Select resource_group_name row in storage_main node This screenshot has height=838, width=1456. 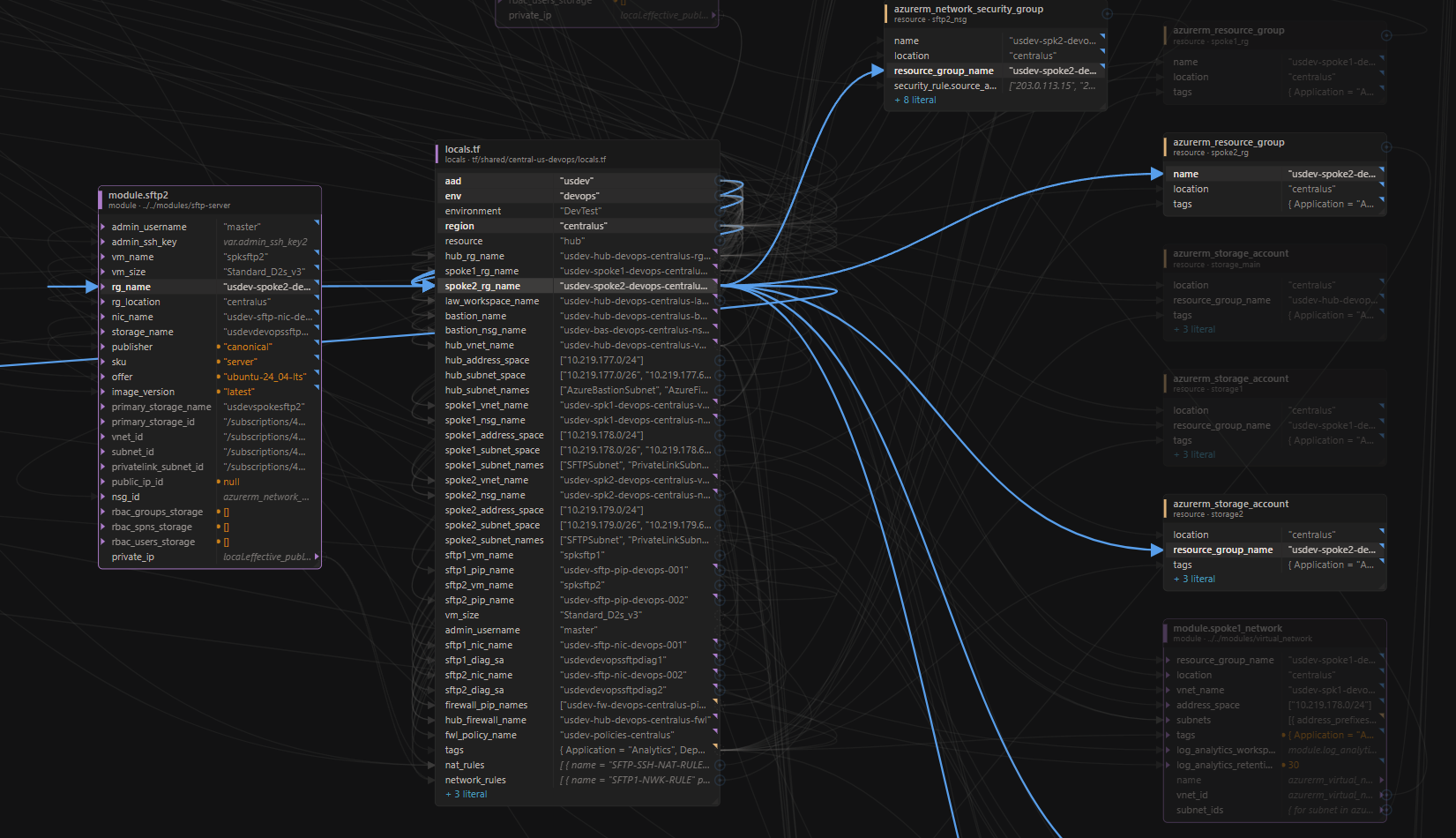1275,300
